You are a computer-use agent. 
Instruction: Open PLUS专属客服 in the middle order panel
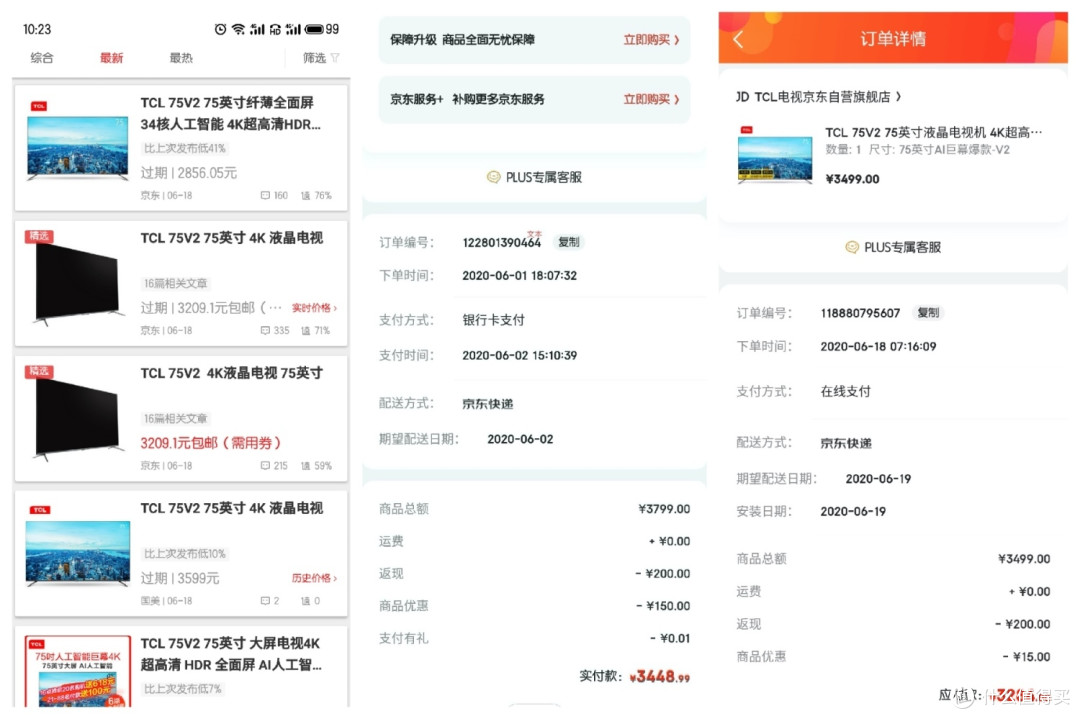(534, 178)
